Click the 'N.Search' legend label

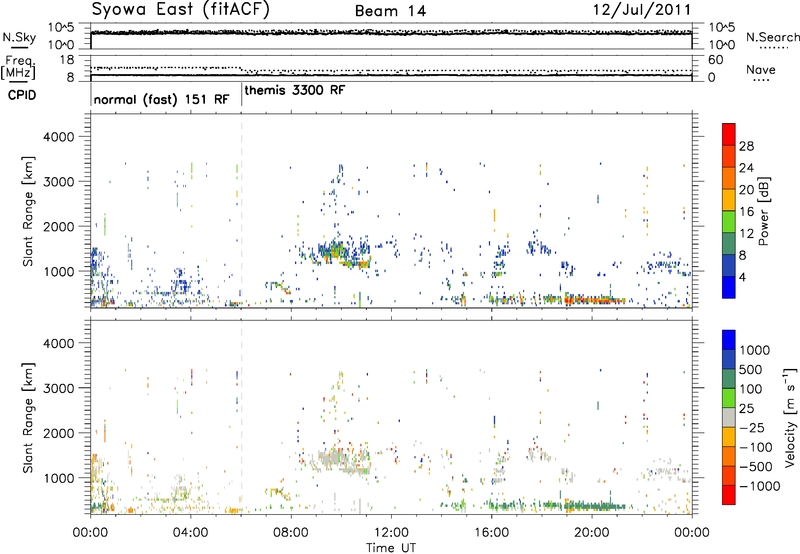772,37
